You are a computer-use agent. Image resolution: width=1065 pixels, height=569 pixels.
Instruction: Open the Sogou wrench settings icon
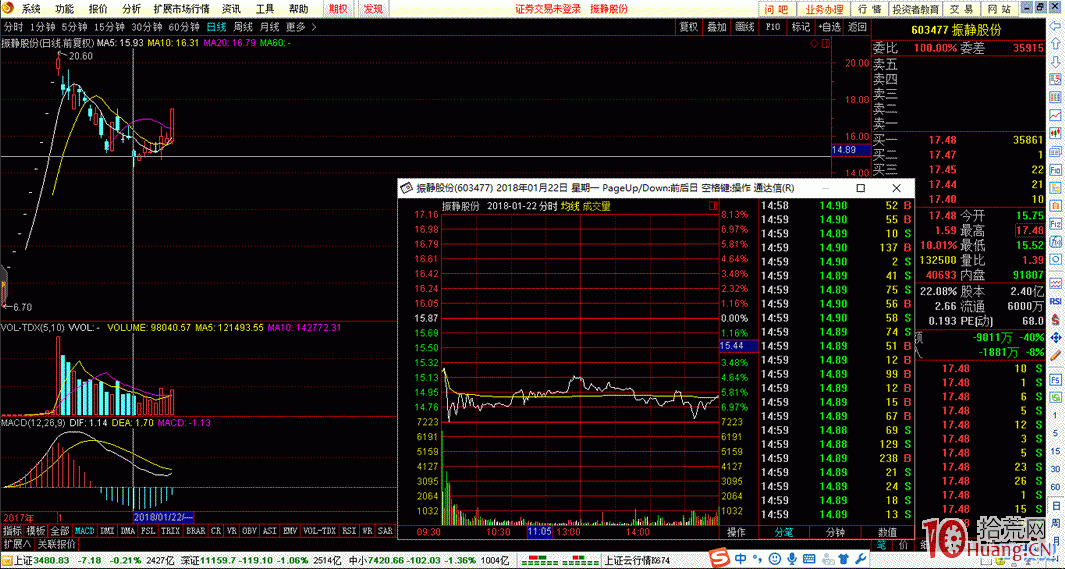pos(860,559)
